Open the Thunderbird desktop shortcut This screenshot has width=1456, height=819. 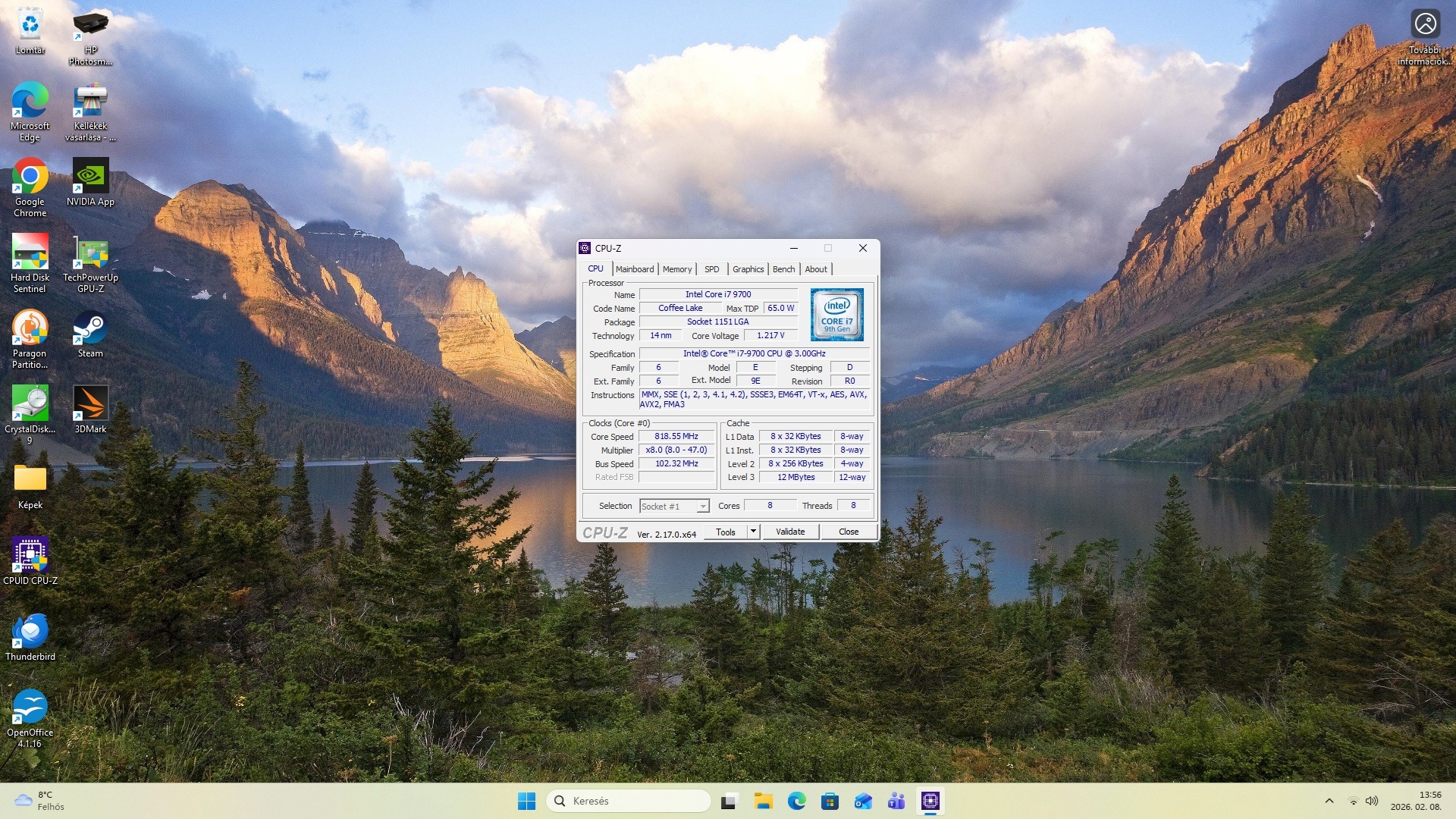pos(30,632)
